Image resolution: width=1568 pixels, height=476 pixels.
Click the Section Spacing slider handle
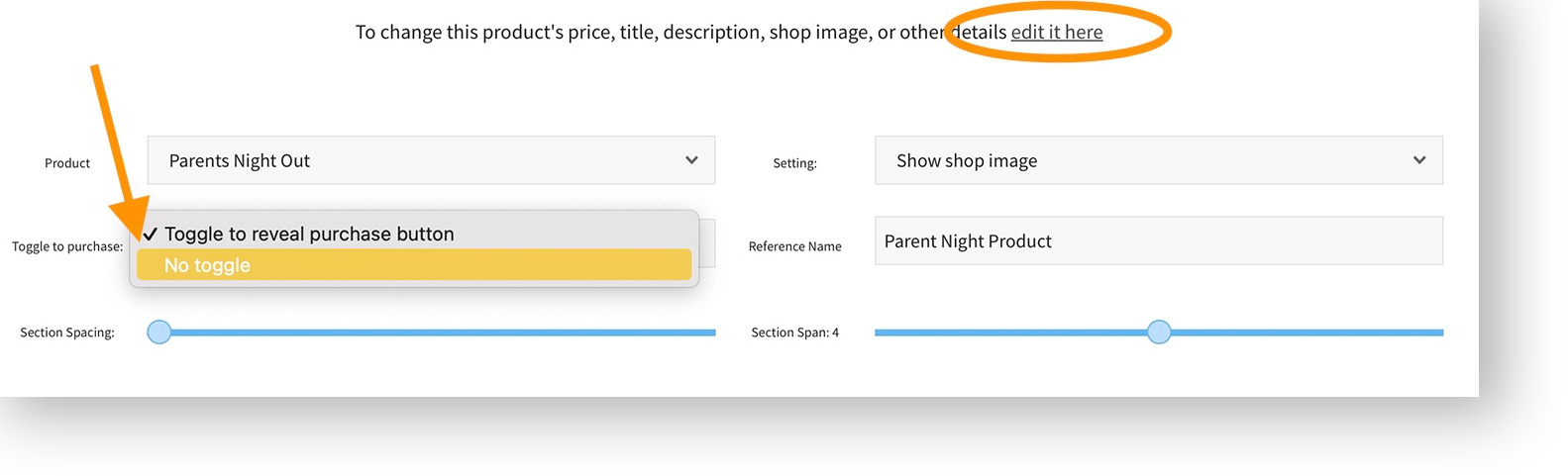tap(159, 333)
